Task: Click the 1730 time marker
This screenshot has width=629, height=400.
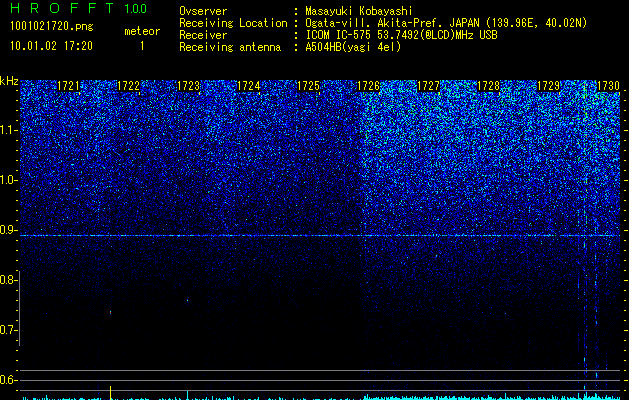Action: [x=609, y=86]
